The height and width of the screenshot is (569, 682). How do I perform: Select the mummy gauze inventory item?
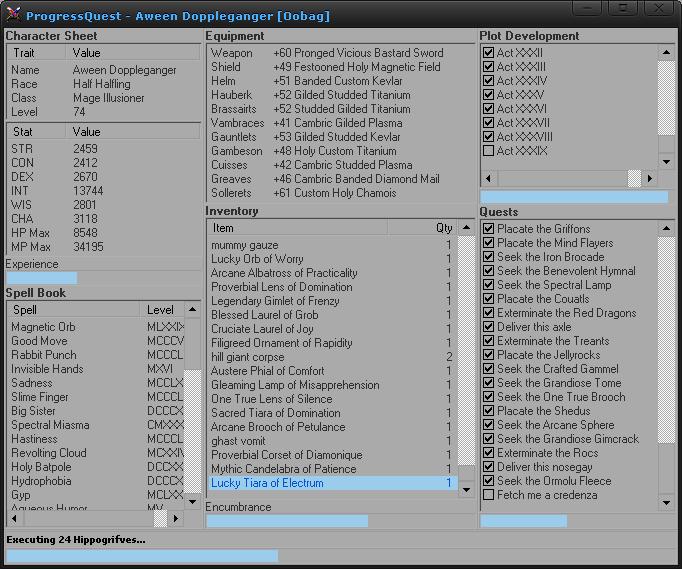[x=333, y=245]
